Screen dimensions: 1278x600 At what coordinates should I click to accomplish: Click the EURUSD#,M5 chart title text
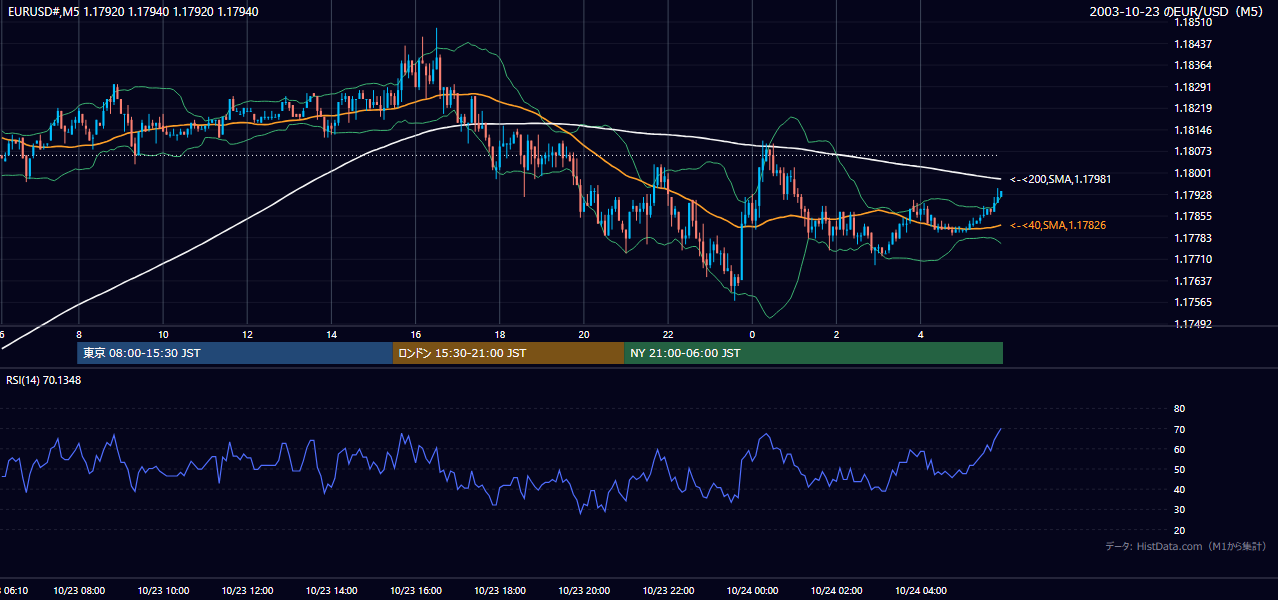pos(132,12)
